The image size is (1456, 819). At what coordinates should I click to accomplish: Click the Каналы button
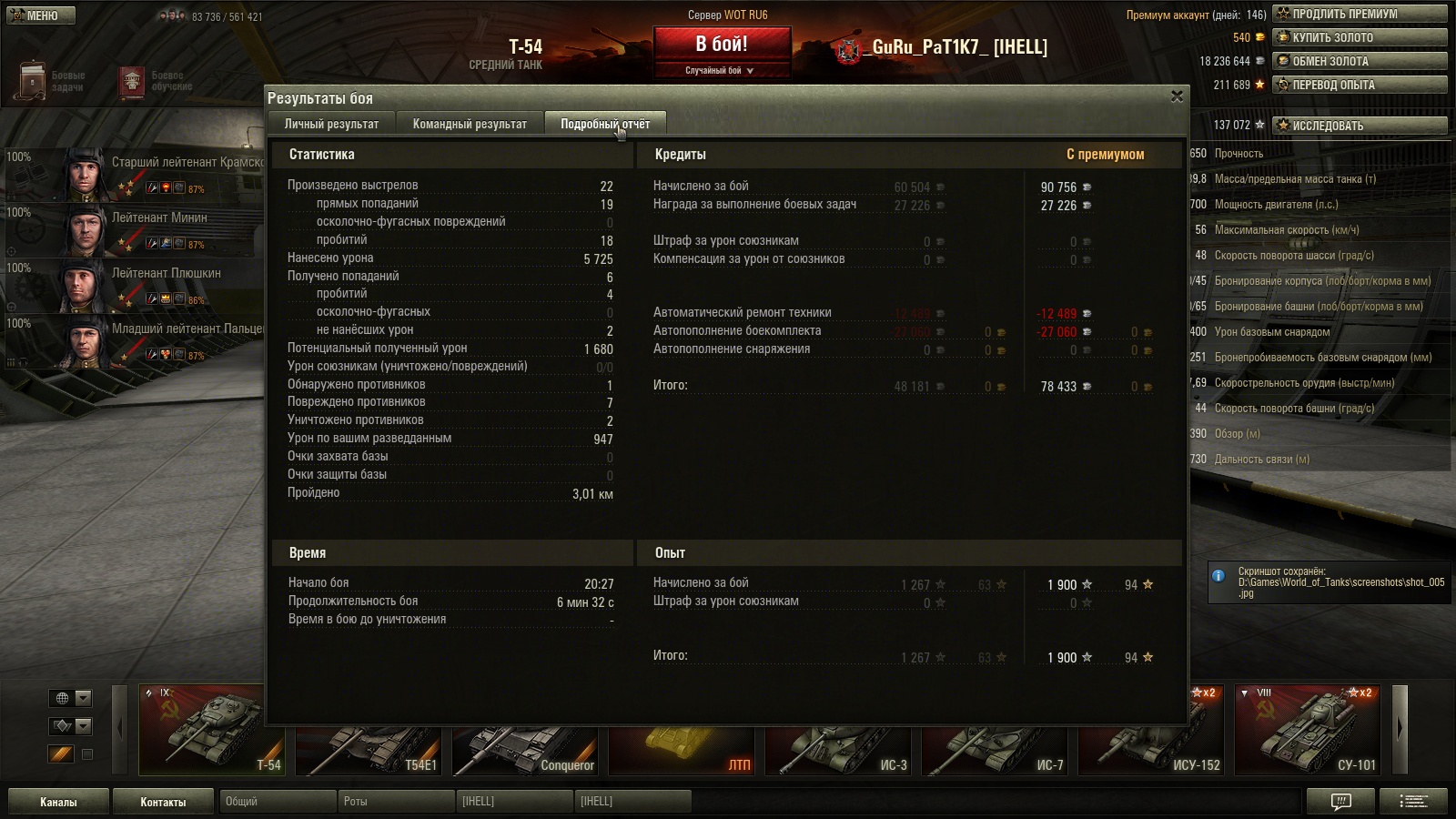coord(58,802)
